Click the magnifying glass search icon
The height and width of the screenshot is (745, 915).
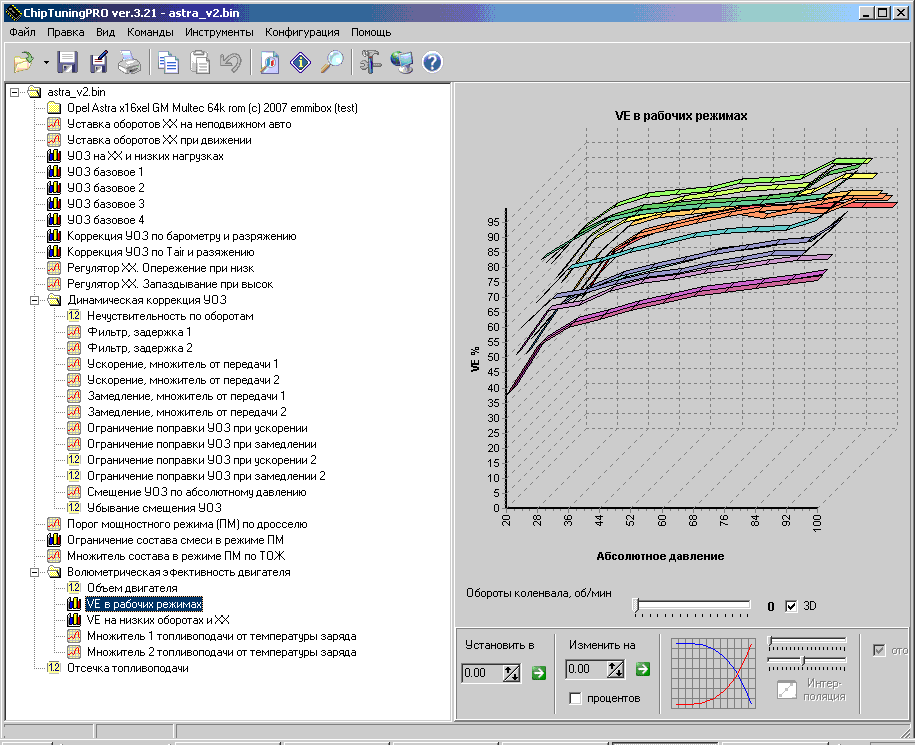[332, 63]
